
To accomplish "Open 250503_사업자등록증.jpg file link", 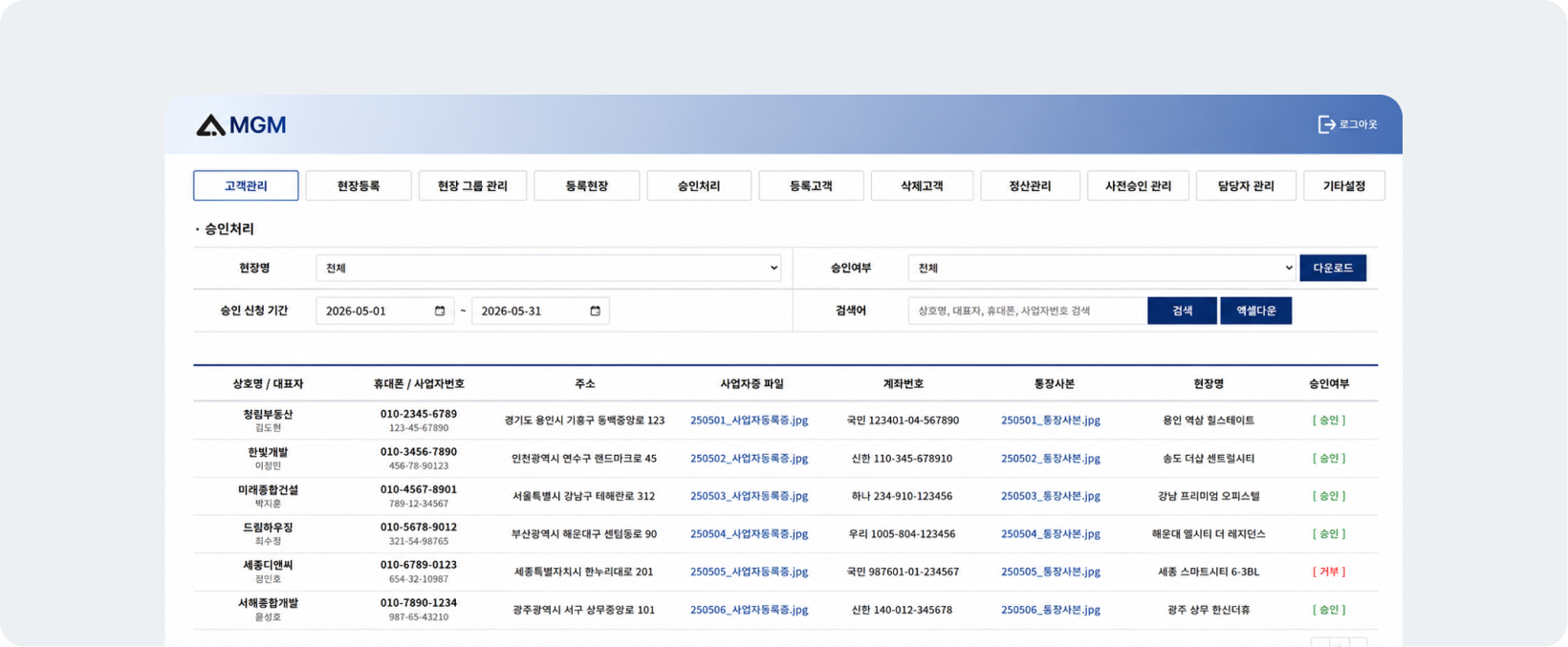I will 750,496.
